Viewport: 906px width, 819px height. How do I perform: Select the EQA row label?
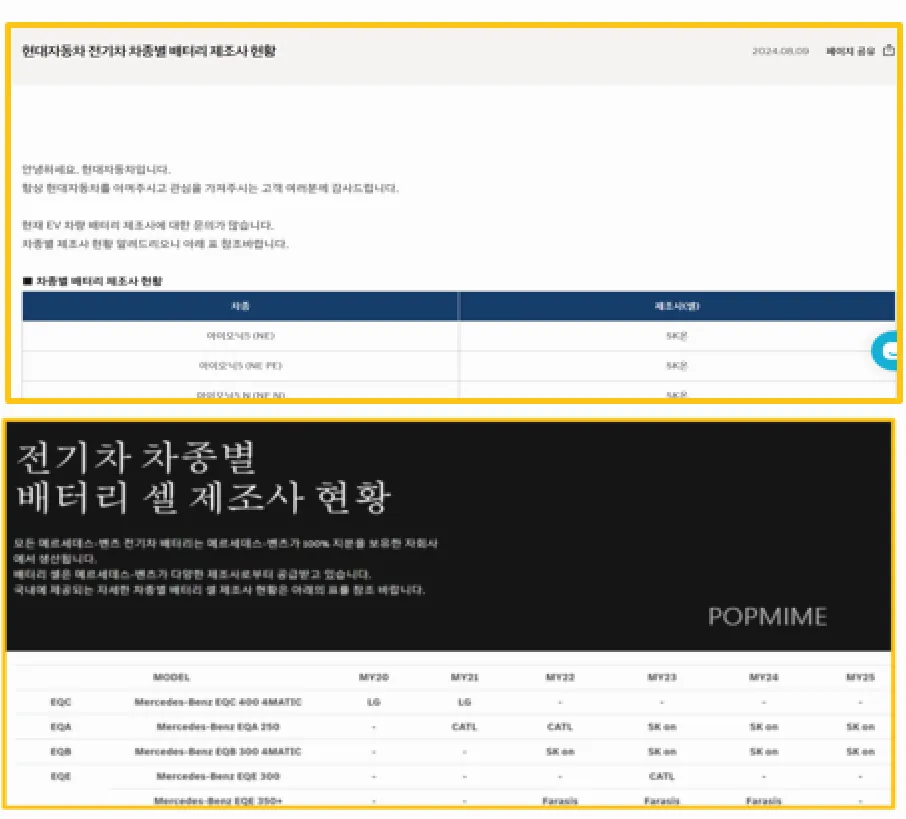[x=61, y=727]
